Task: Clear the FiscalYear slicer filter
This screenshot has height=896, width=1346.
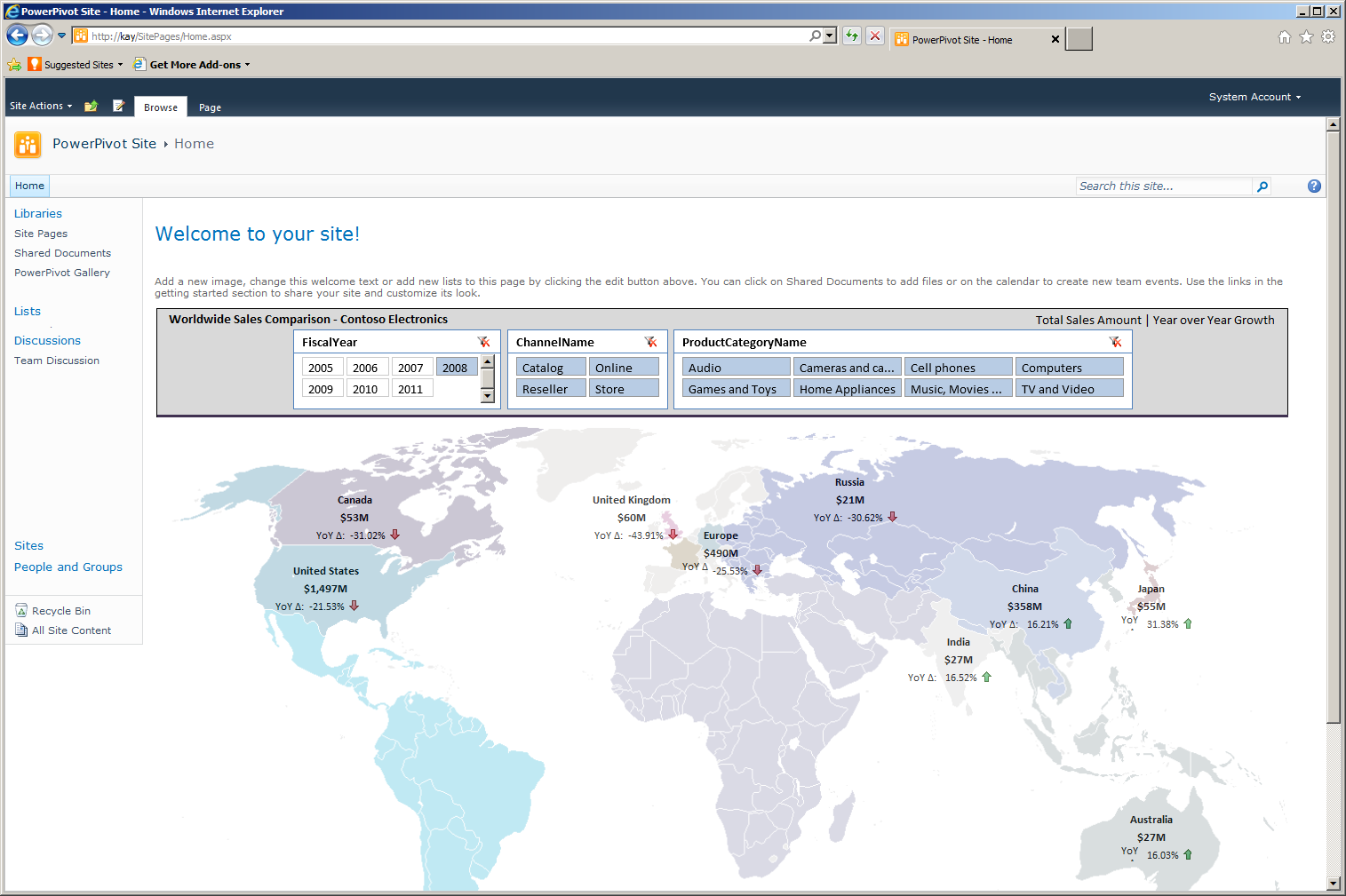Action: (483, 342)
